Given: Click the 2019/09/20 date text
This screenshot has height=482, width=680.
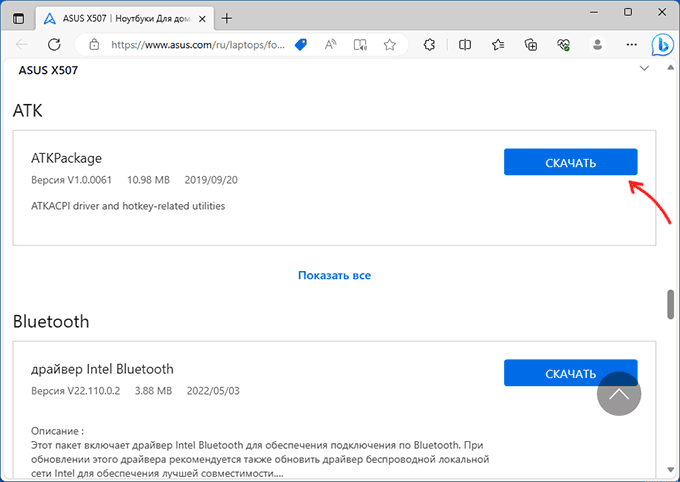Looking at the screenshot, I should [211, 180].
